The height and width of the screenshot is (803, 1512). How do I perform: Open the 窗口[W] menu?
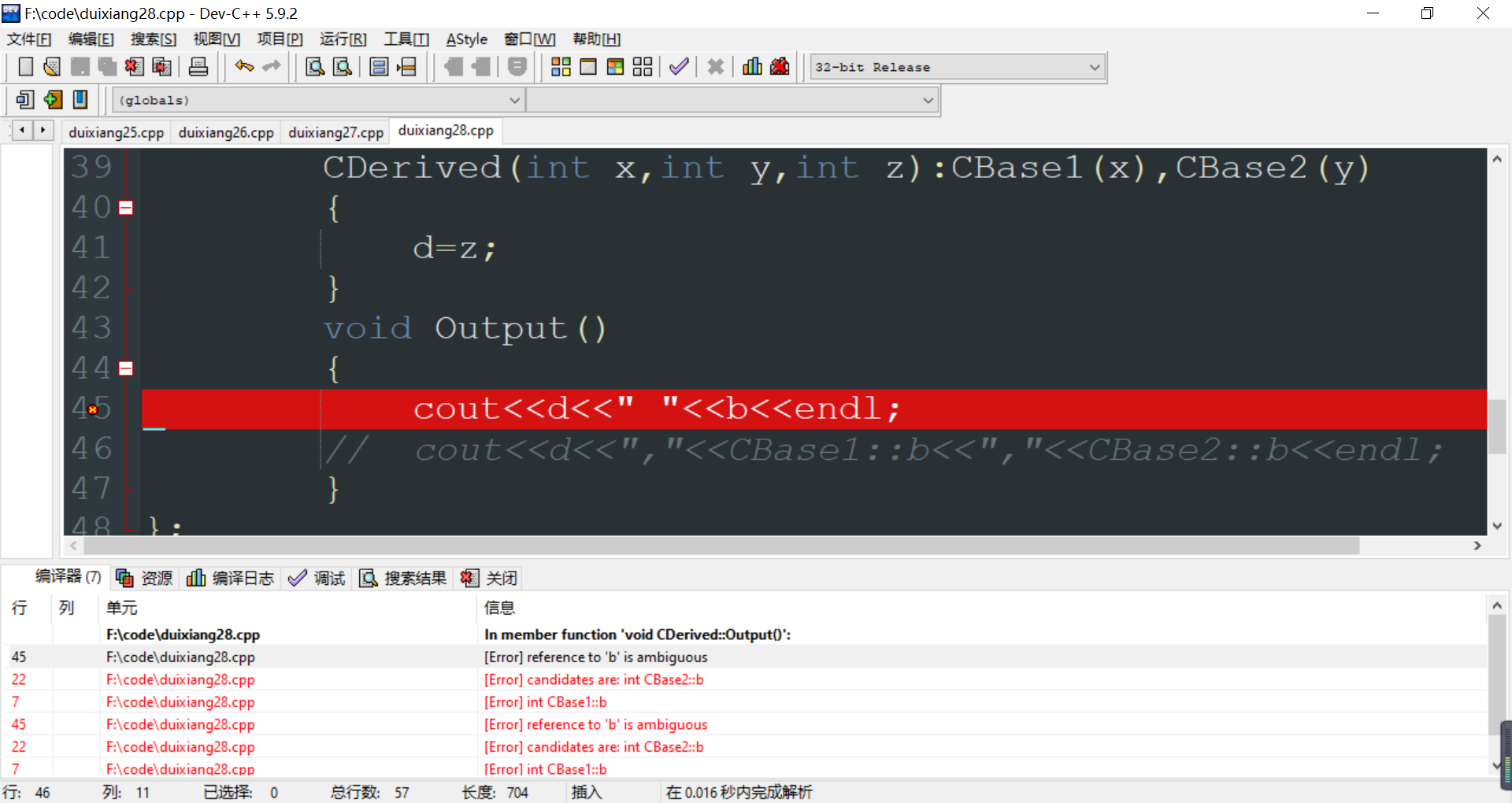[530, 39]
